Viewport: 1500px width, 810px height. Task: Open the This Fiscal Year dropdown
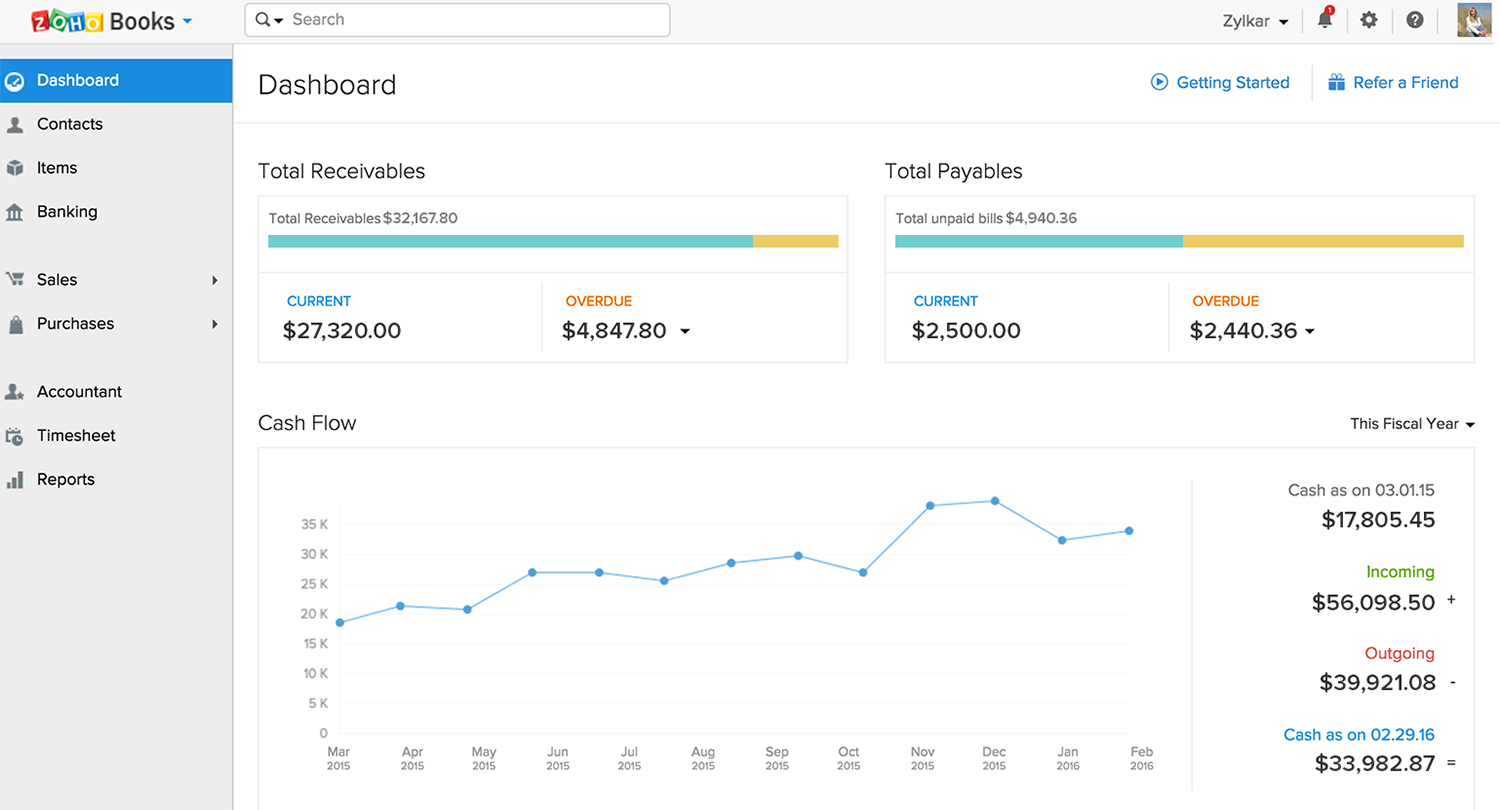click(1412, 424)
